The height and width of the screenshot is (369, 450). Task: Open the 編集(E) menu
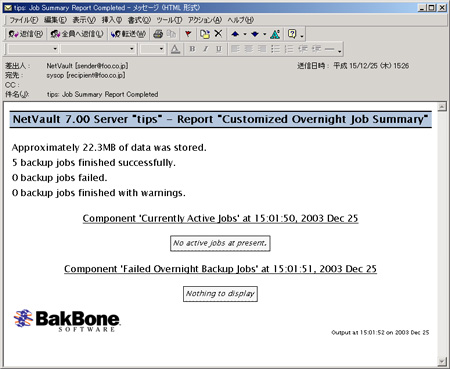click(x=55, y=20)
